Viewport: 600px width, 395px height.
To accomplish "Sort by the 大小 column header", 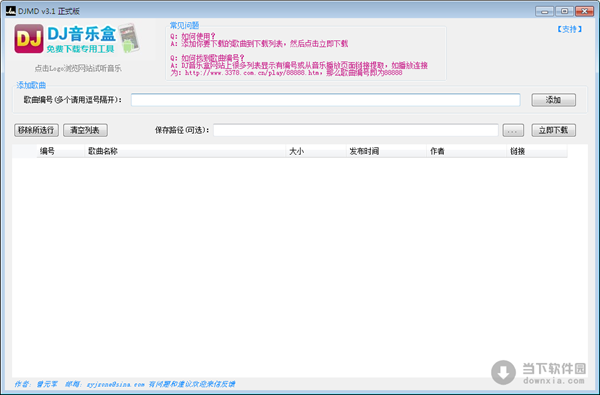I will [x=316, y=151].
